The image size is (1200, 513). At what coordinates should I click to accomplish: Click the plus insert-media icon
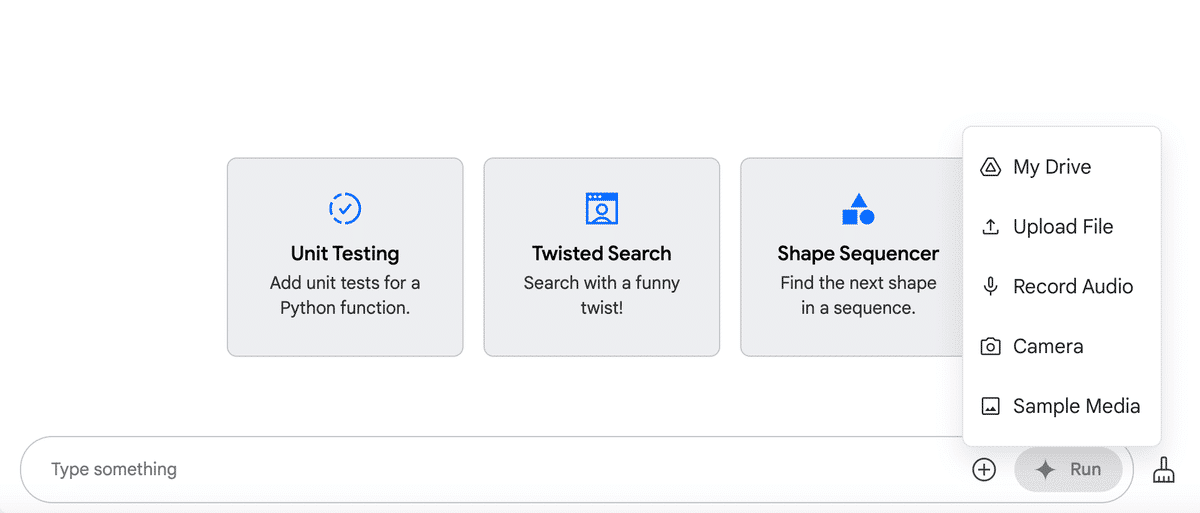[984, 469]
